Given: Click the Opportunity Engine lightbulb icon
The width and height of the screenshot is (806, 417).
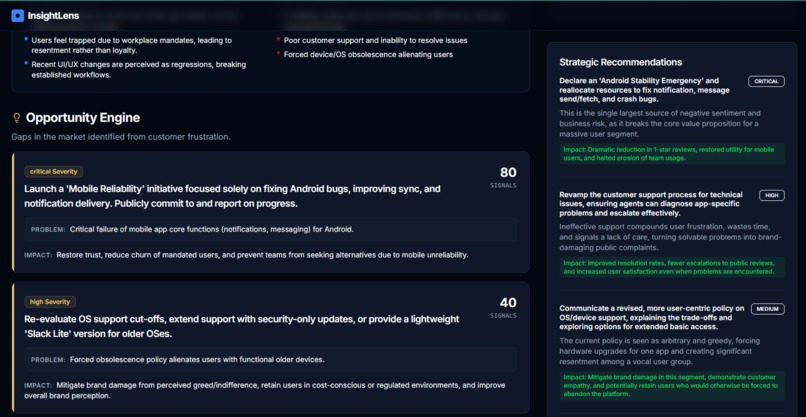Looking at the screenshot, I should 16,118.
